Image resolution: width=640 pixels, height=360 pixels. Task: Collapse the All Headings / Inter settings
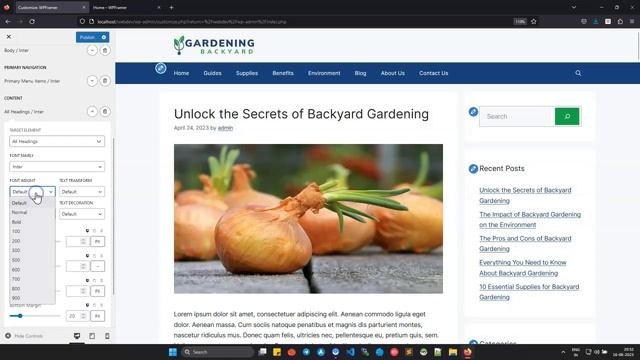[x=92, y=111]
